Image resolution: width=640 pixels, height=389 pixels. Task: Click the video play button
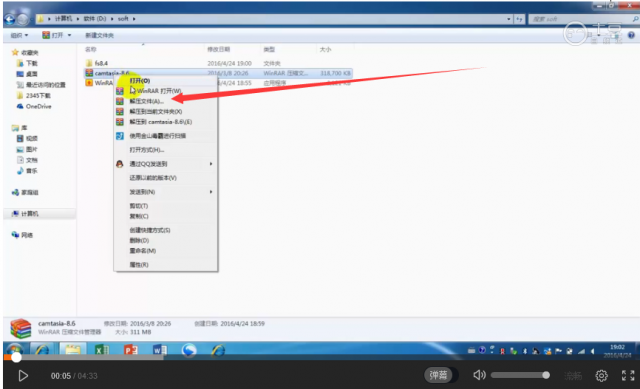tap(23, 376)
